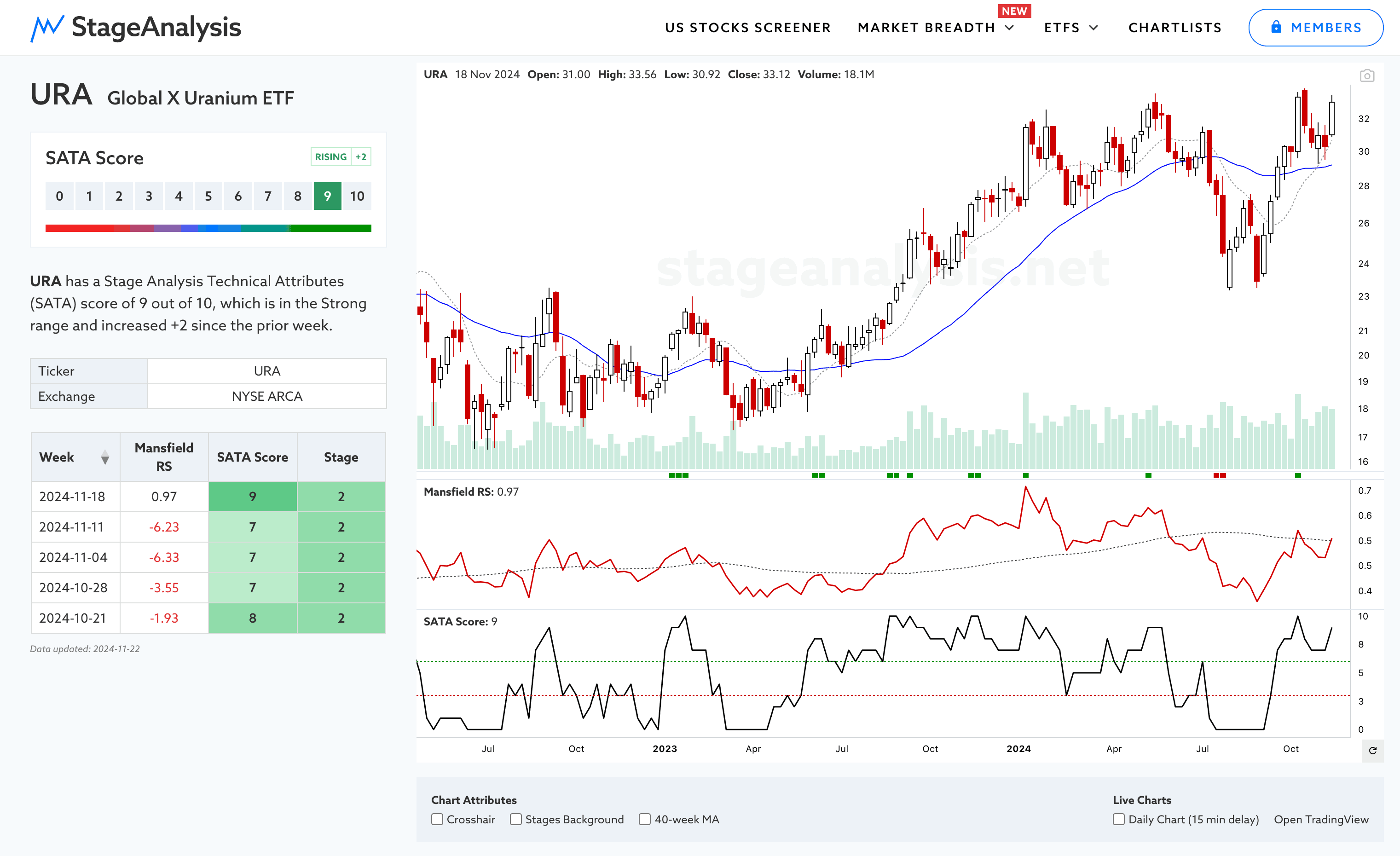
Task: Click the URA ticker value cell
Action: [x=267, y=371]
